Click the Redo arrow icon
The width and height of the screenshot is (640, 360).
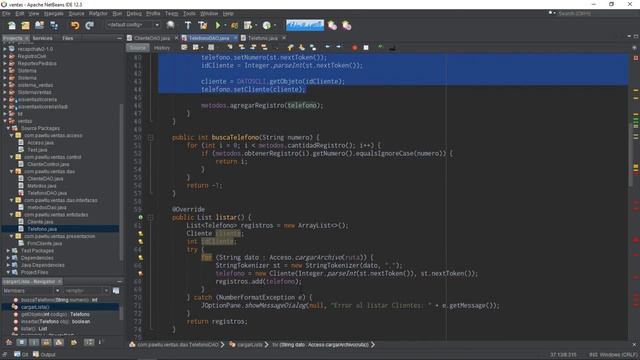click(x=89, y=25)
